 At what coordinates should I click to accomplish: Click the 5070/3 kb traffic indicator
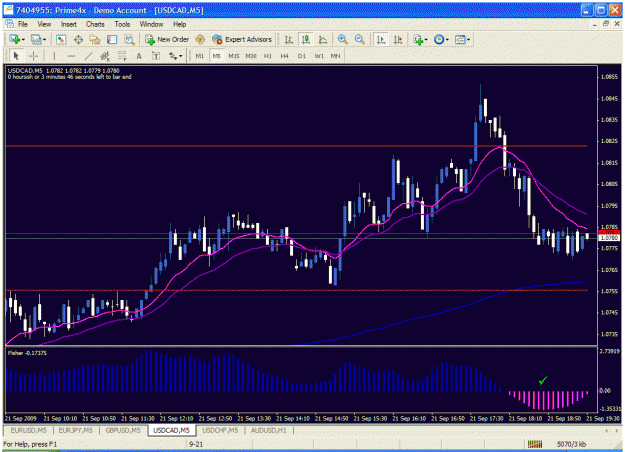pos(571,444)
